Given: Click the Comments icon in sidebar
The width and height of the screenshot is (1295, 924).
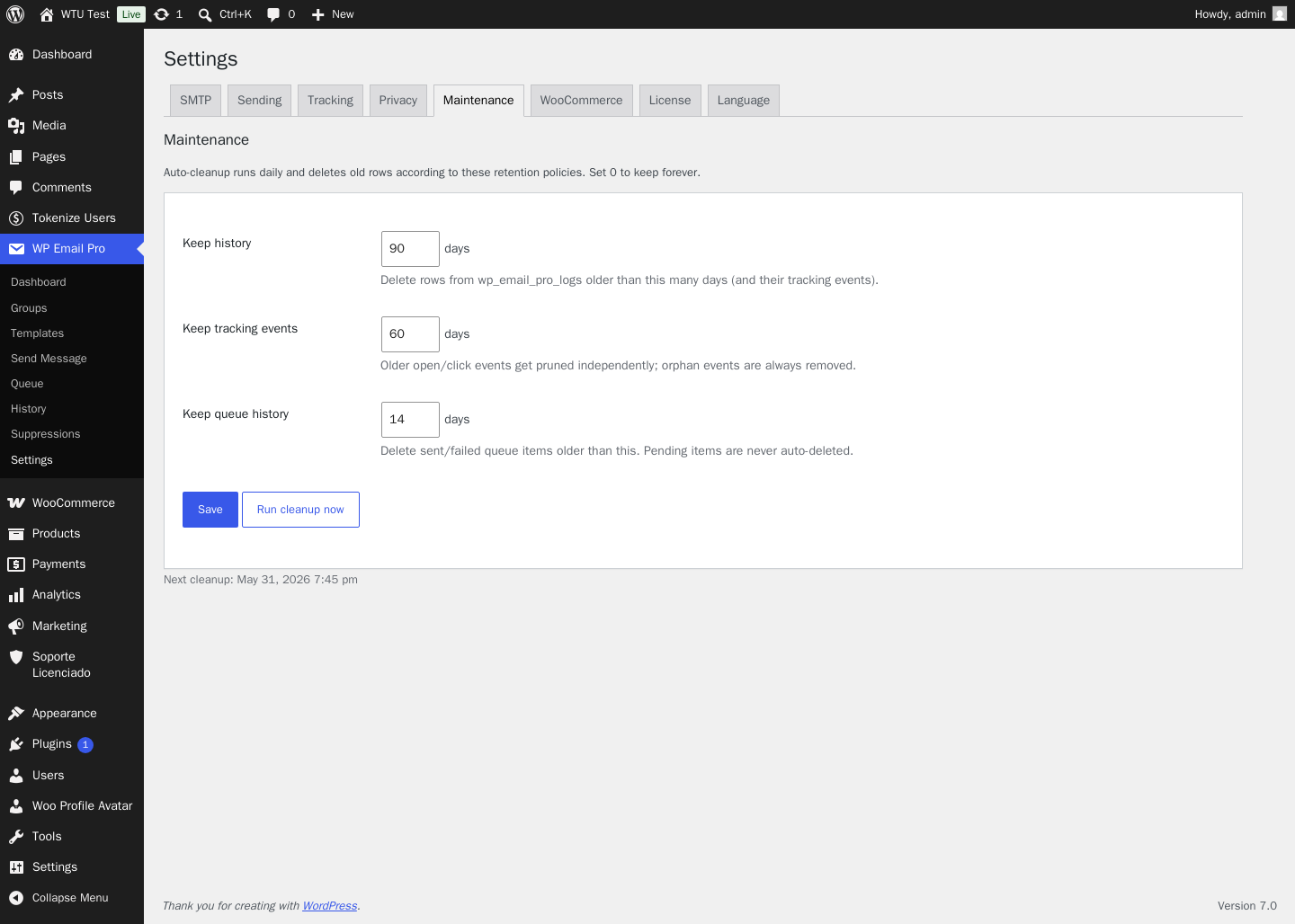Looking at the screenshot, I should pyautogui.click(x=16, y=188).
